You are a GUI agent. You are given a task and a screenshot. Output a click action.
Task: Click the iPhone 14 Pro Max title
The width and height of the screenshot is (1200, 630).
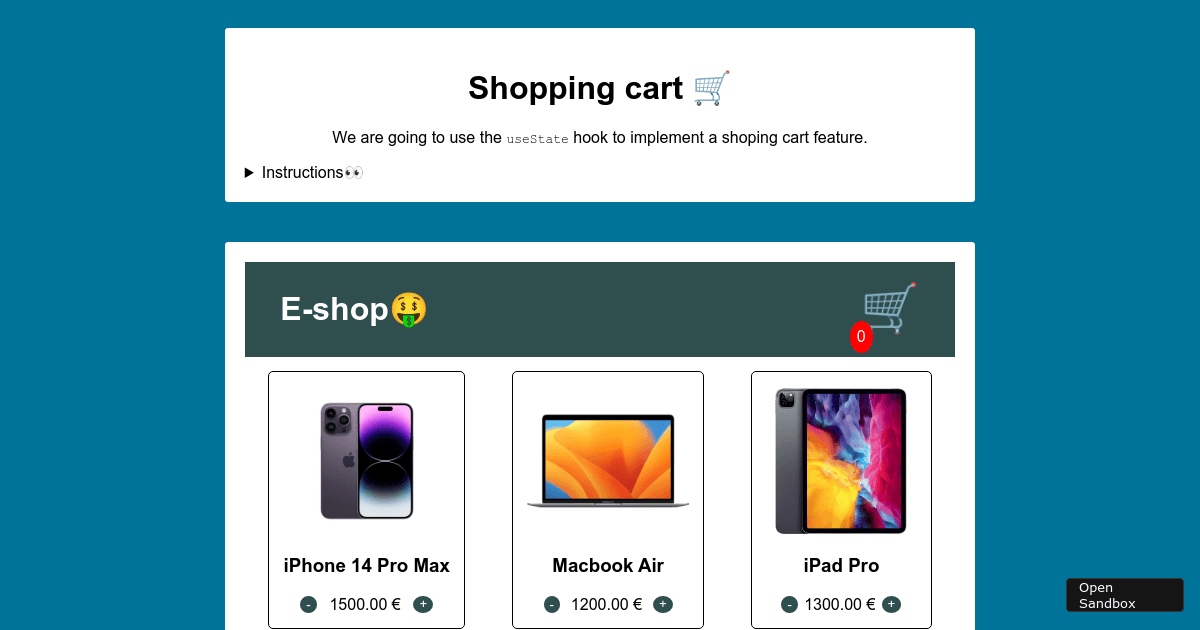[x=367, y=566]
